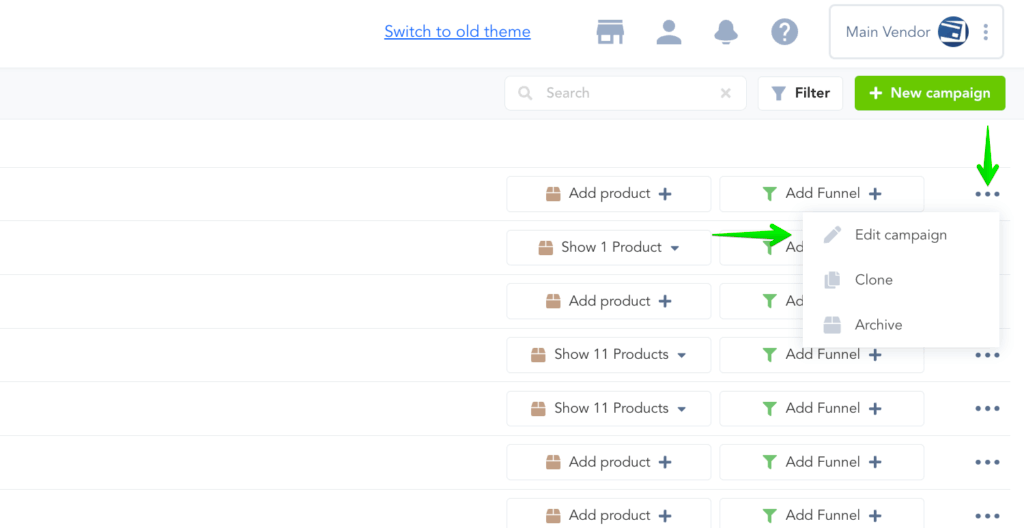Click the help question mark icon
Viewport: 1024px width, 528px height.
point(784,32)
